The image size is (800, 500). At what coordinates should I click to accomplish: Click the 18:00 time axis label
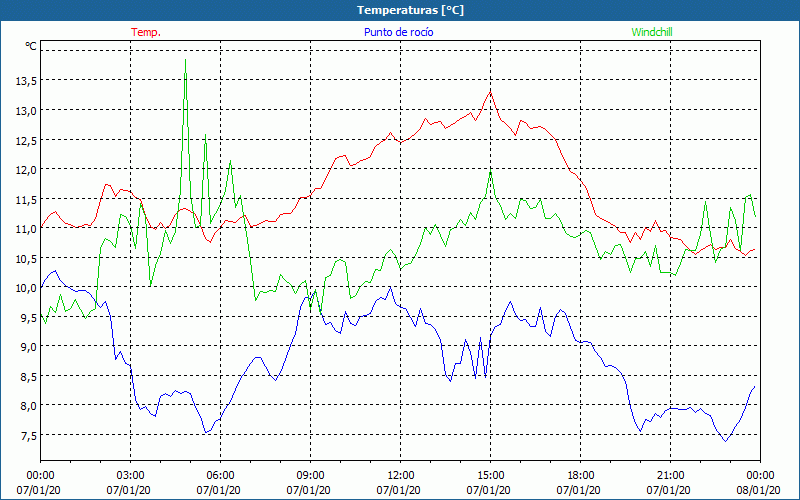(581, 475)
